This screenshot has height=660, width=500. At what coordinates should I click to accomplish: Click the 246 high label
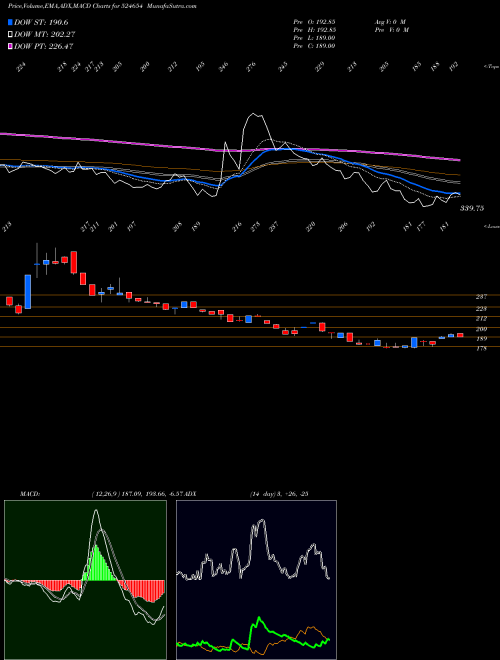(223, 67)
